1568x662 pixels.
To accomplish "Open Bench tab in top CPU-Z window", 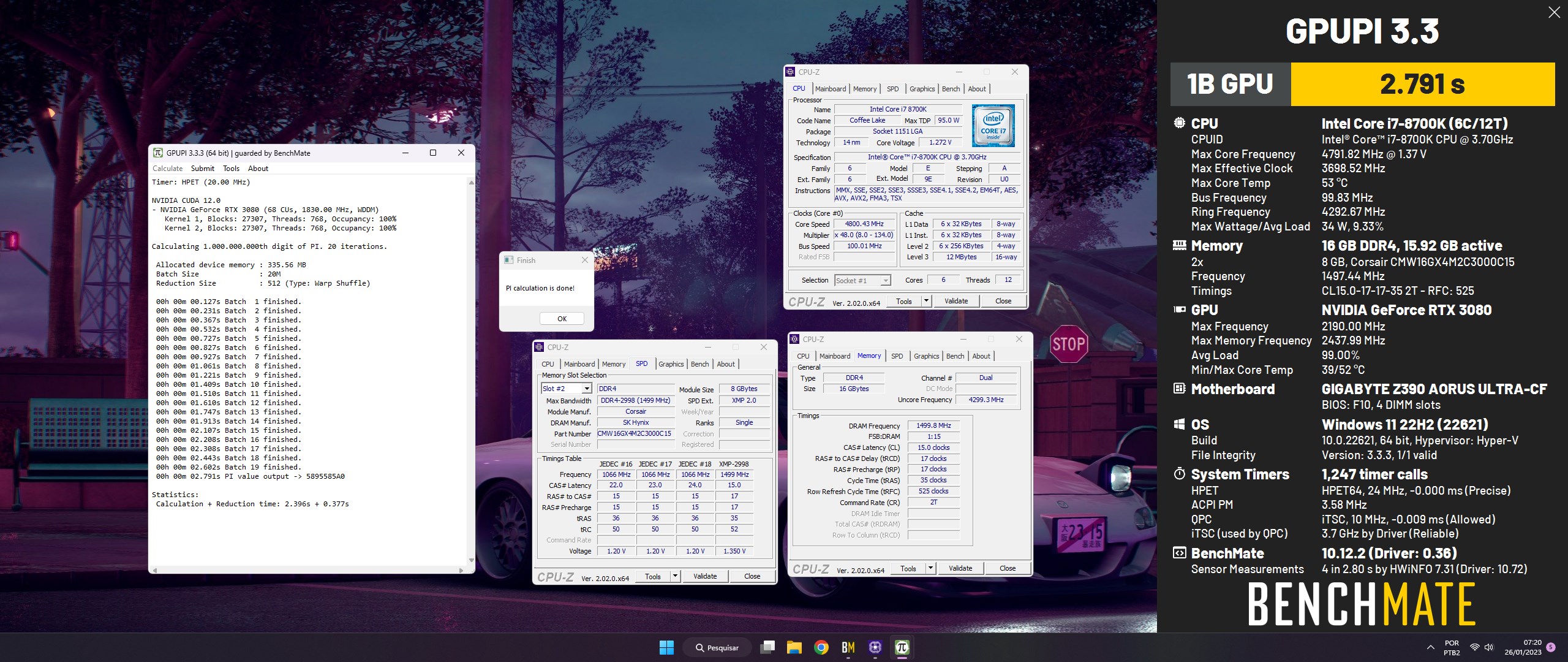I will pos(951,89).
